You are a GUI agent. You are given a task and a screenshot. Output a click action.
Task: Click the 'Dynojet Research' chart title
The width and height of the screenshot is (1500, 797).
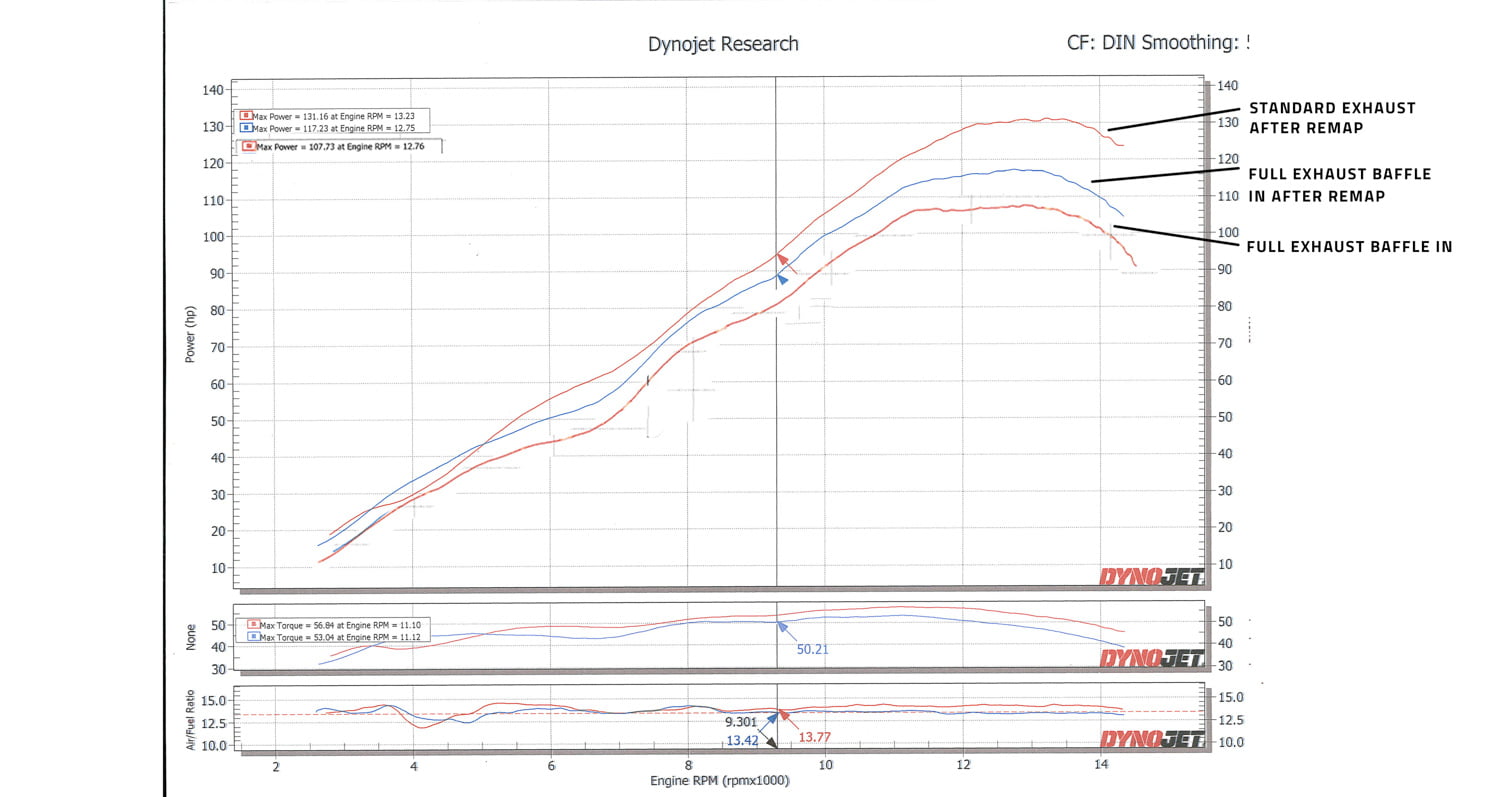click(x=723, y=44)
